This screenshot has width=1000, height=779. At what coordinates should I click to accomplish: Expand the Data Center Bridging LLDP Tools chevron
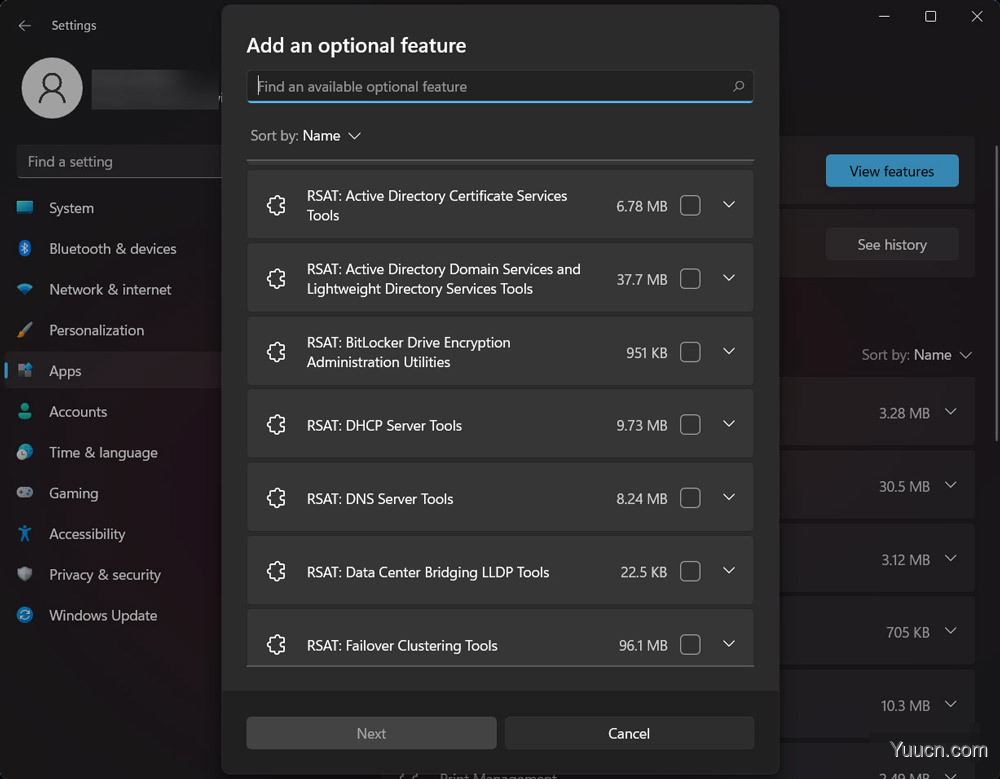pos(729,571)
